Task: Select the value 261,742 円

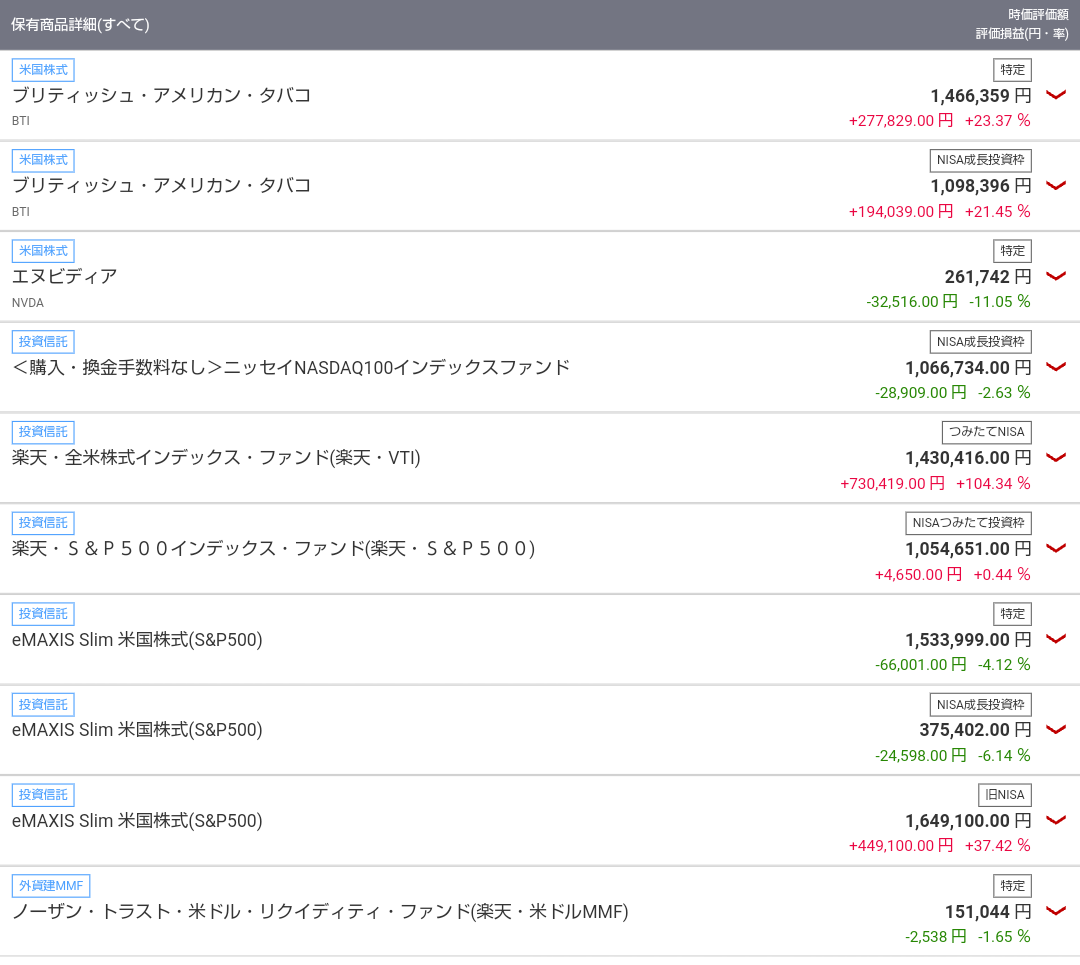Action: click(988, 277)
